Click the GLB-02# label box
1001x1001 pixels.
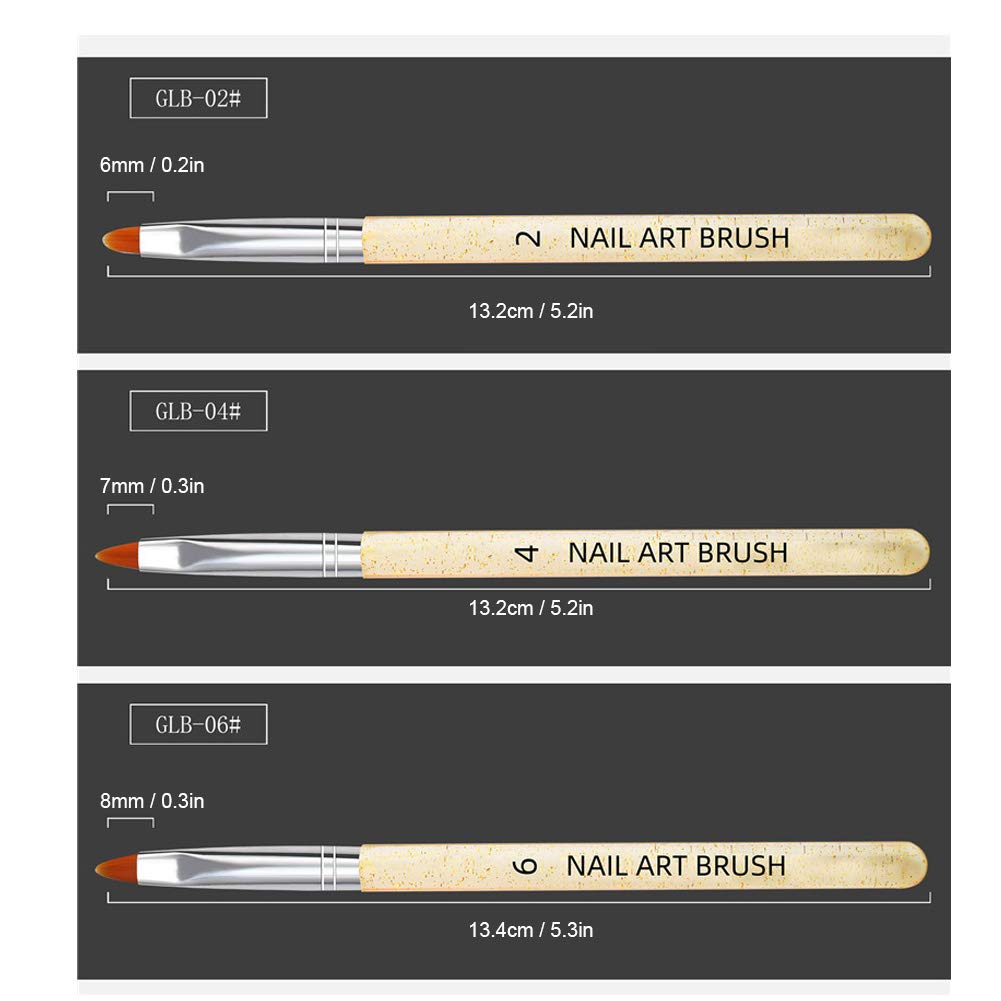click(198, 98)
